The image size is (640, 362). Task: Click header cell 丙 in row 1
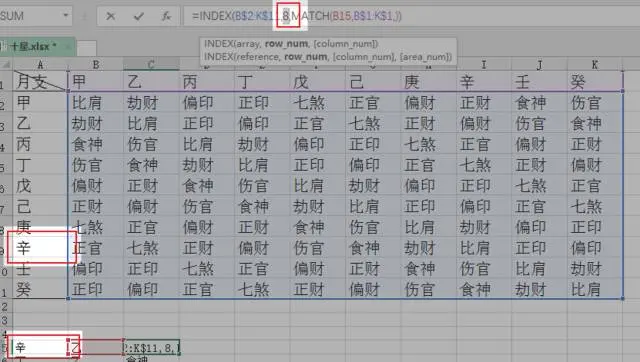coord(207,82)
